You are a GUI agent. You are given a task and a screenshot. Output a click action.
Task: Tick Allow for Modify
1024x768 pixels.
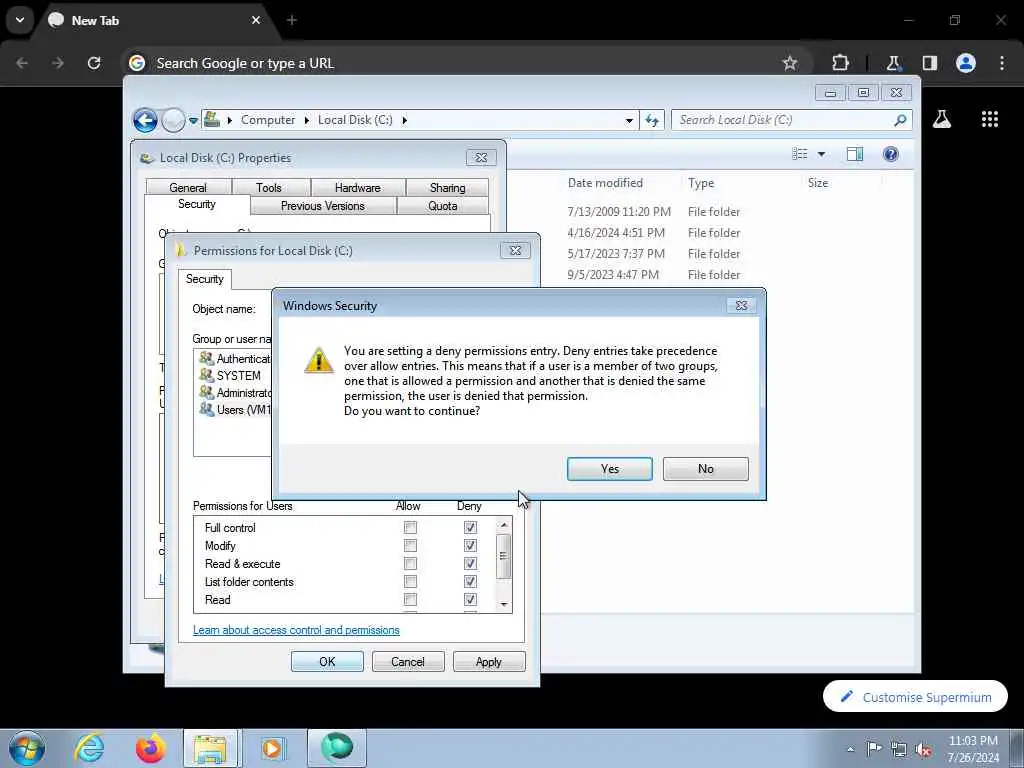[x=410, y=545]
